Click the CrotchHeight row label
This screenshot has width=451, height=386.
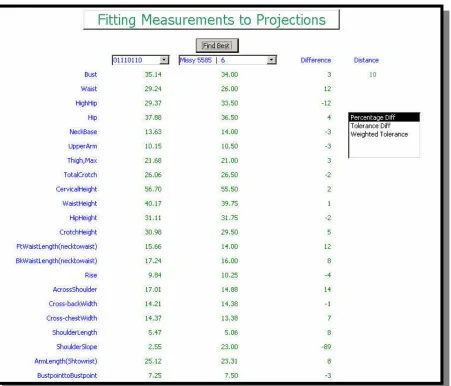point(78,232)
